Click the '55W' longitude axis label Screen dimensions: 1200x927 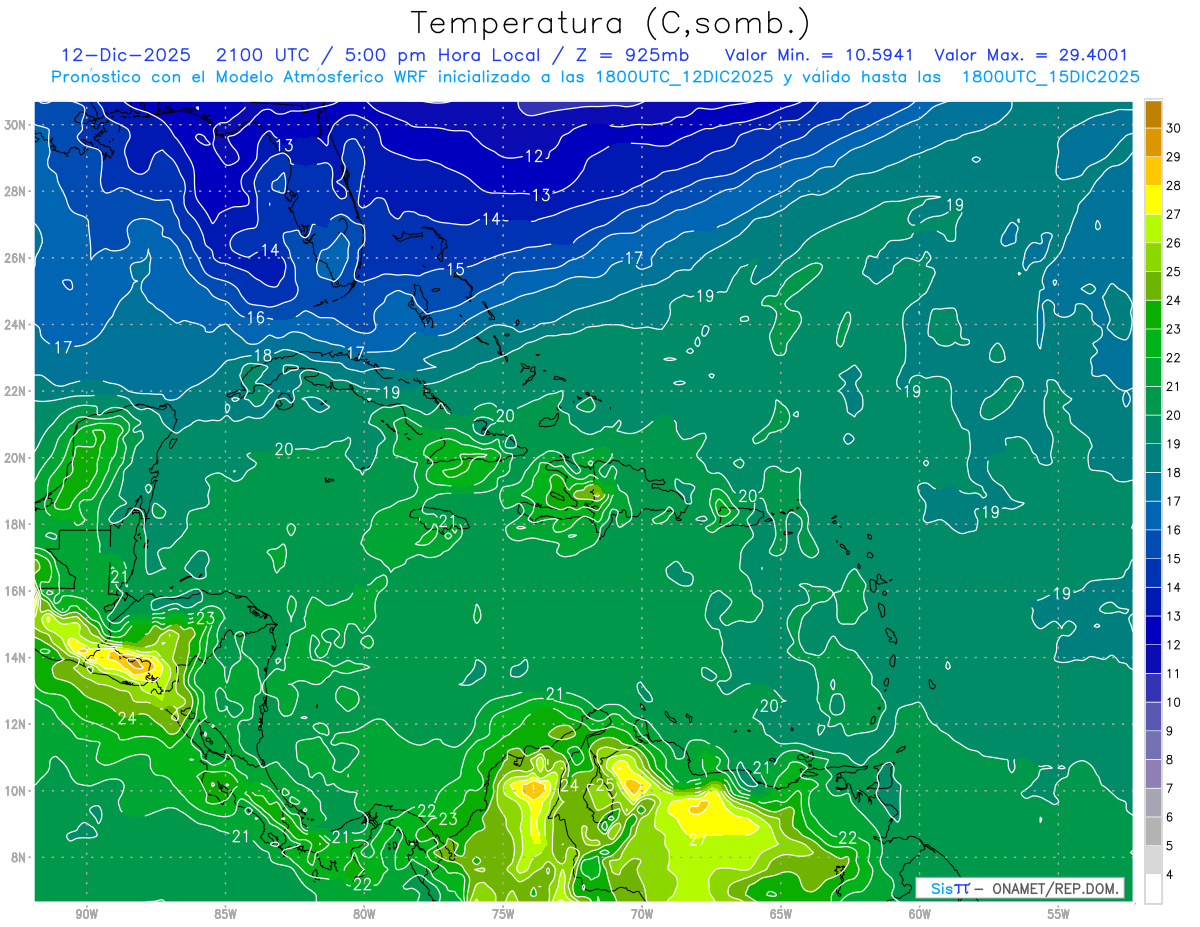(x=1059, y=913)
